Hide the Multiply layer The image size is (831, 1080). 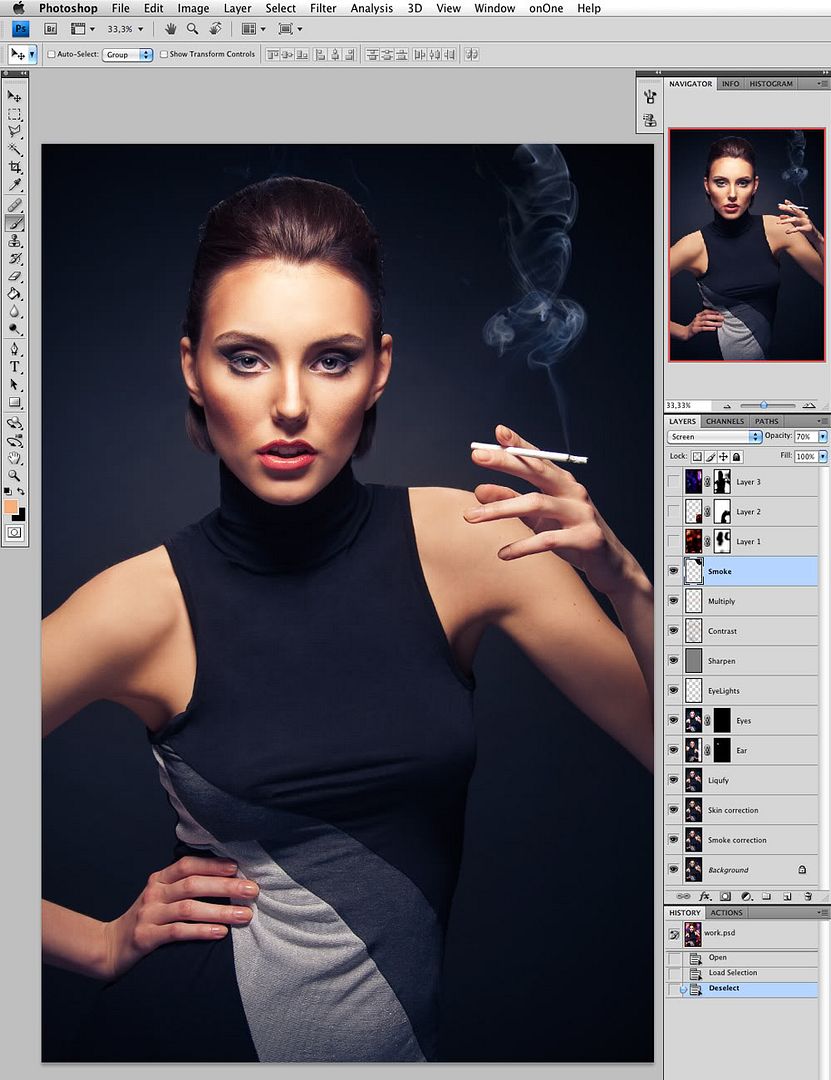point(673,601)
